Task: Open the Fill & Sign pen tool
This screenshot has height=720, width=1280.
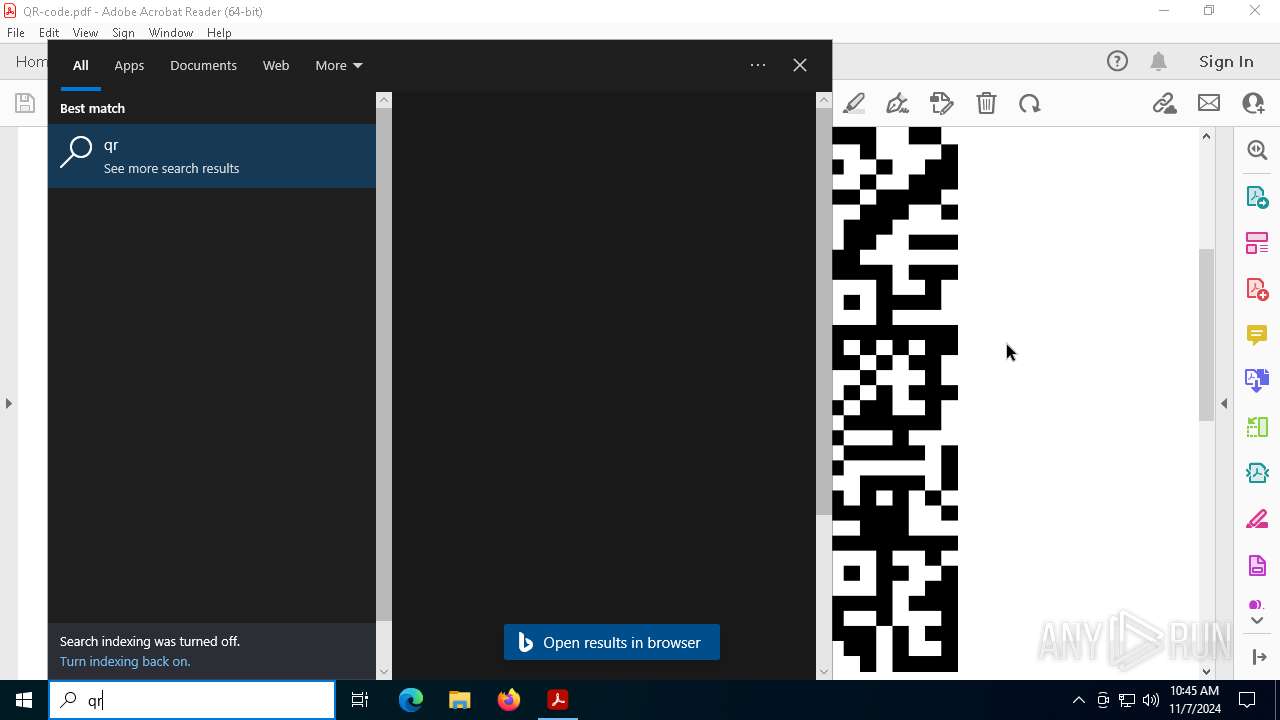Action: point(897,103)
